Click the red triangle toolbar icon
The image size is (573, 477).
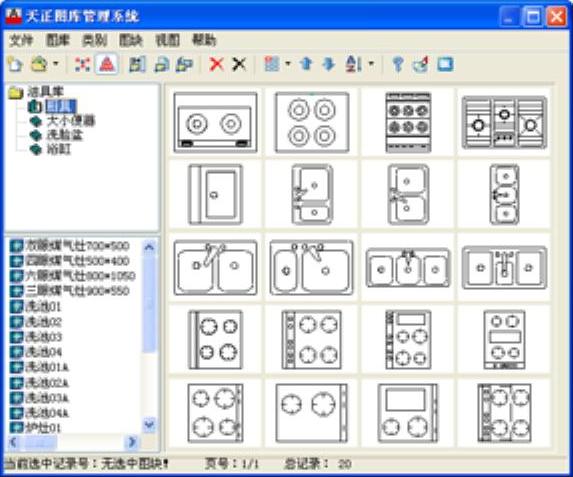pyautogui.click(x=107, y=65)
